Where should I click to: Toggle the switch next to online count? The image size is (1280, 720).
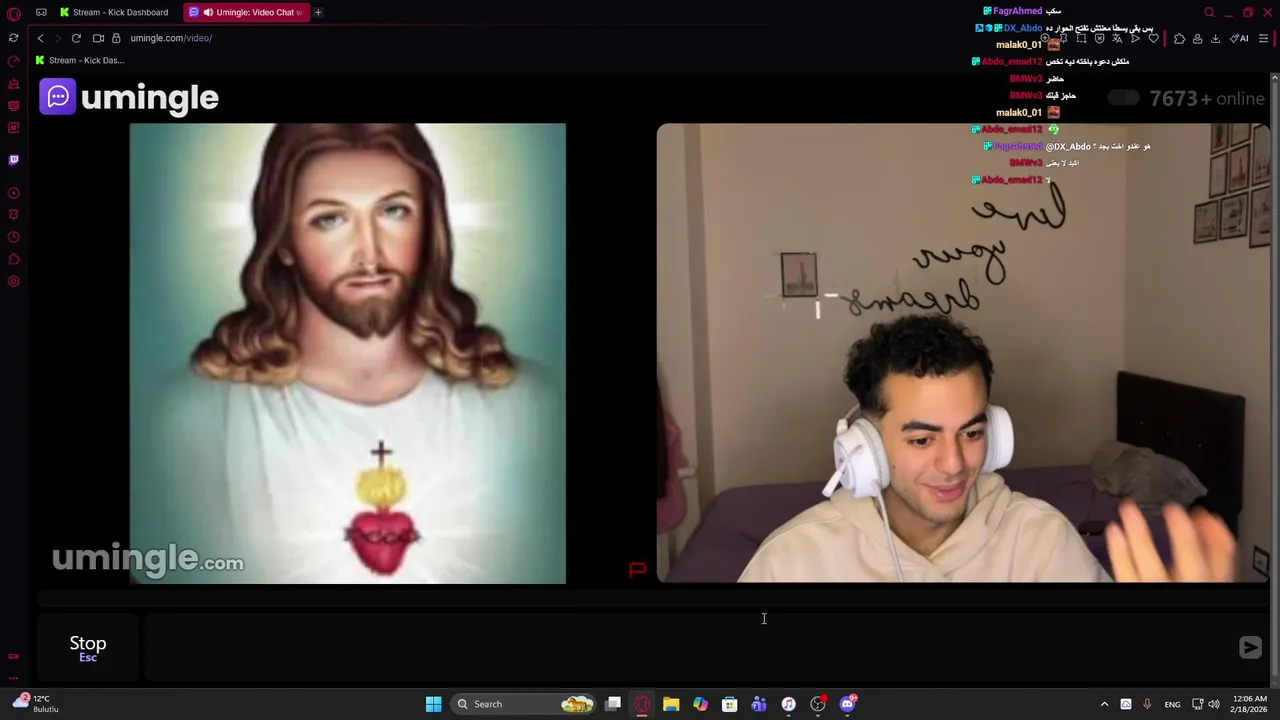click(1123, 98)
